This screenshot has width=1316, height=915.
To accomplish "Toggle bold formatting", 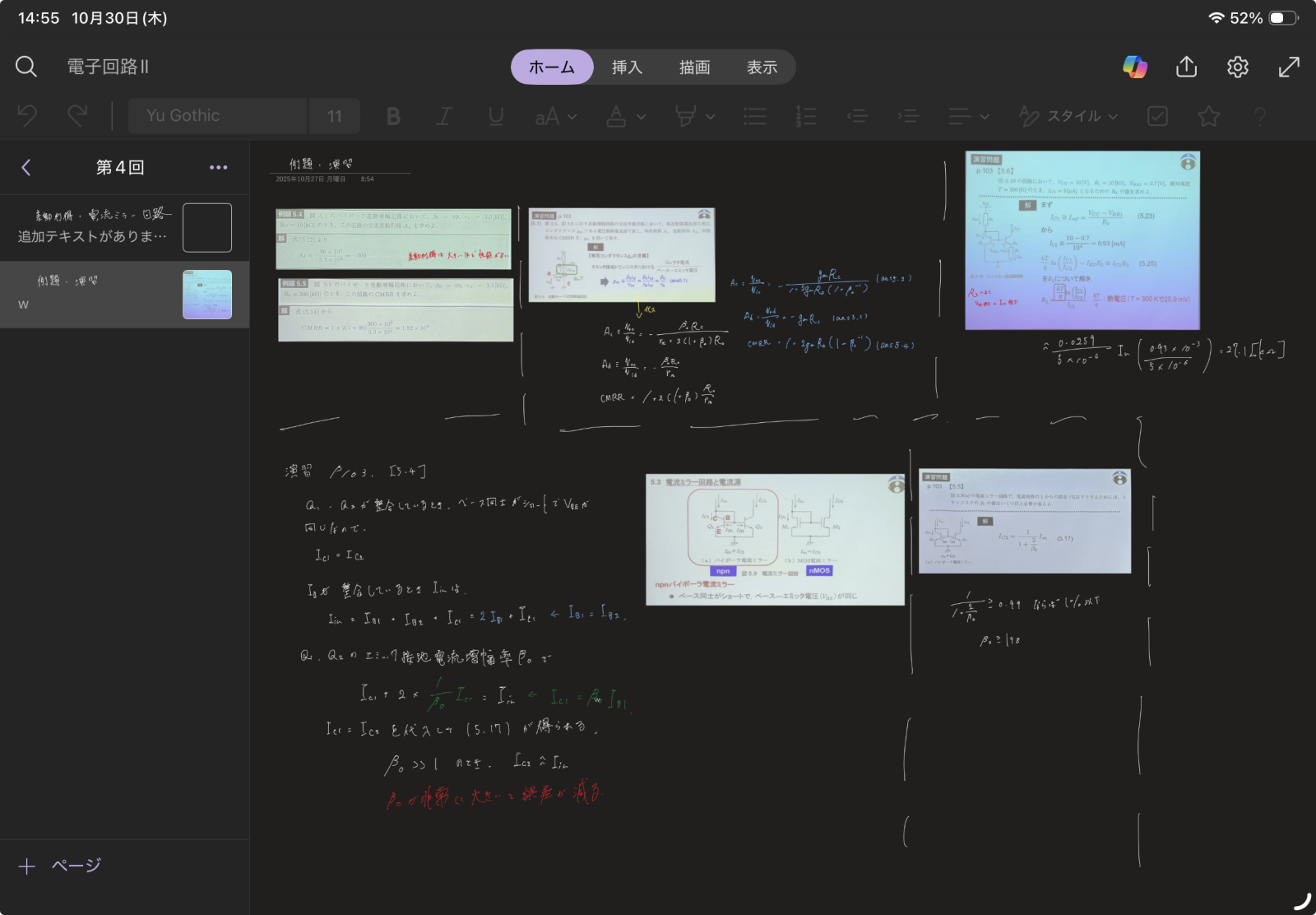I will pyautogui.click(x=393, y=116).
